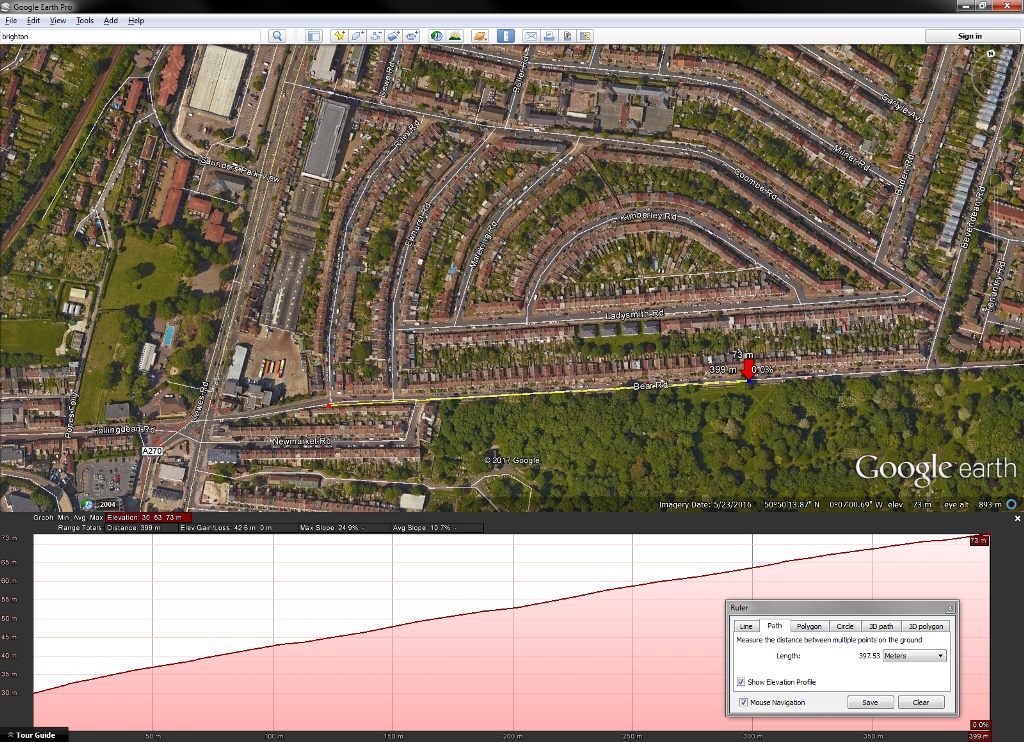
Task: Click the Kimberley Rd label on map
Action: [x=648, y=216]
